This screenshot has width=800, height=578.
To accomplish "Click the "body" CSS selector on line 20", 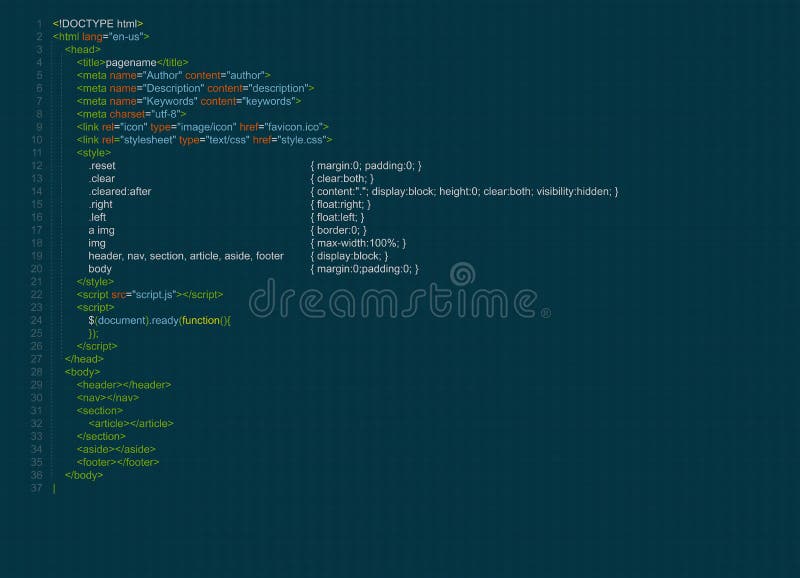I will [x=100, y=269].
